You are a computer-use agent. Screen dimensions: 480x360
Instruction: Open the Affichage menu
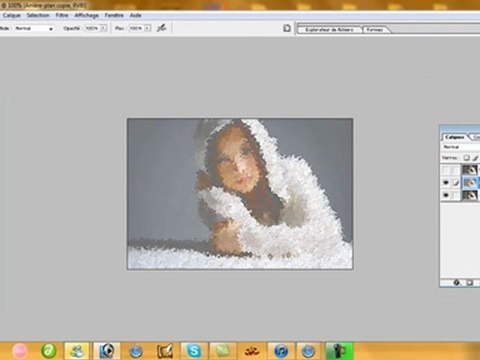point(86,15)
